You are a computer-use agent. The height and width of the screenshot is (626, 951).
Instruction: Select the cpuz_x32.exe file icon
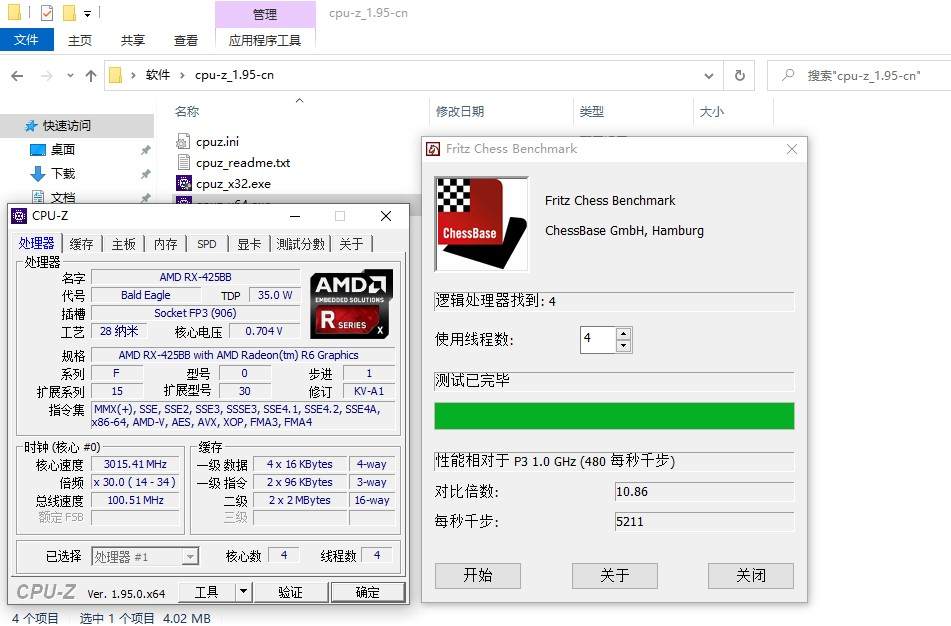coord(185,184)
